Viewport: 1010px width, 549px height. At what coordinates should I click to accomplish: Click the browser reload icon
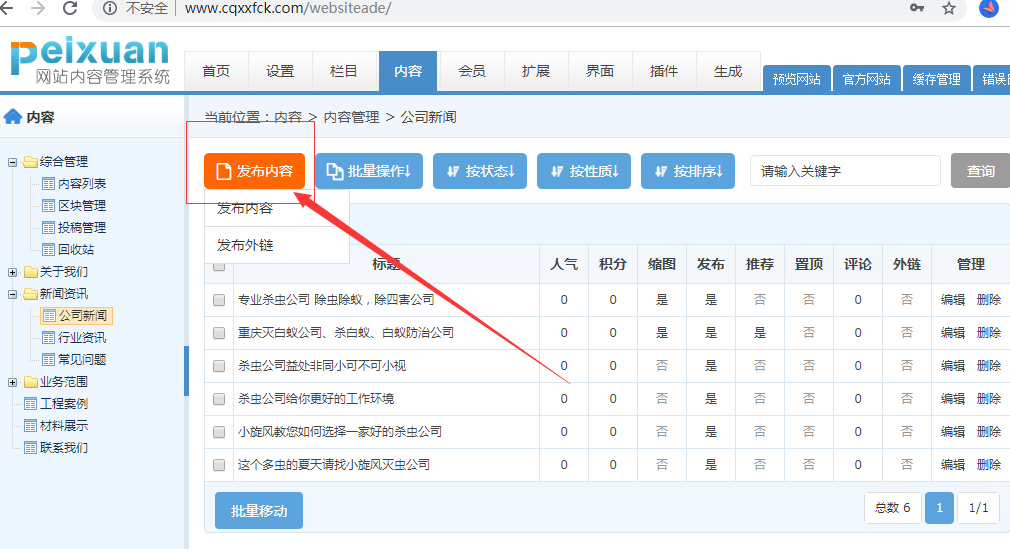click(70, 9)
